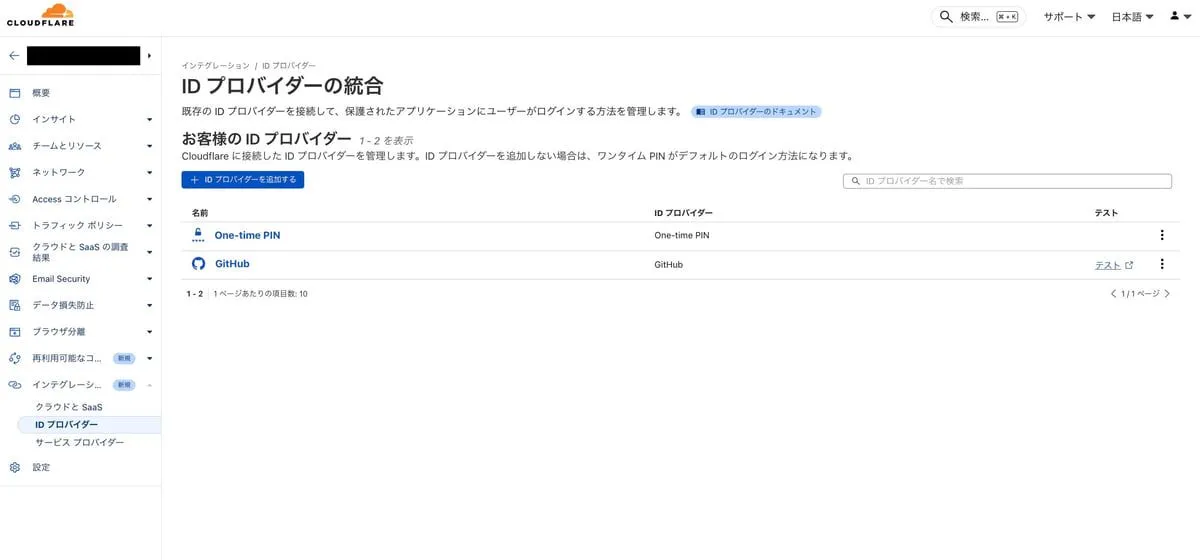Open the user account icon menu

pos(1180,17)
